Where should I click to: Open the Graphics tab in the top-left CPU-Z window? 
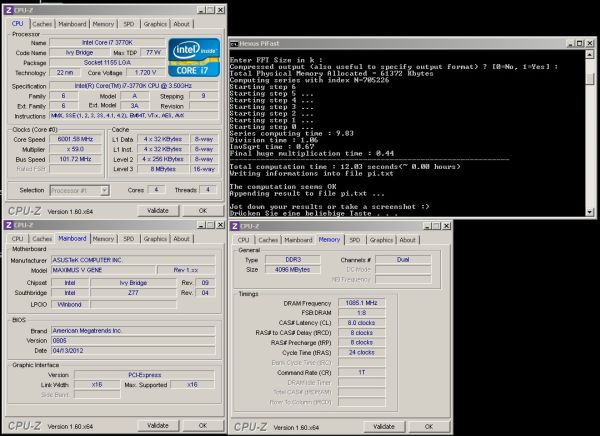155,24
